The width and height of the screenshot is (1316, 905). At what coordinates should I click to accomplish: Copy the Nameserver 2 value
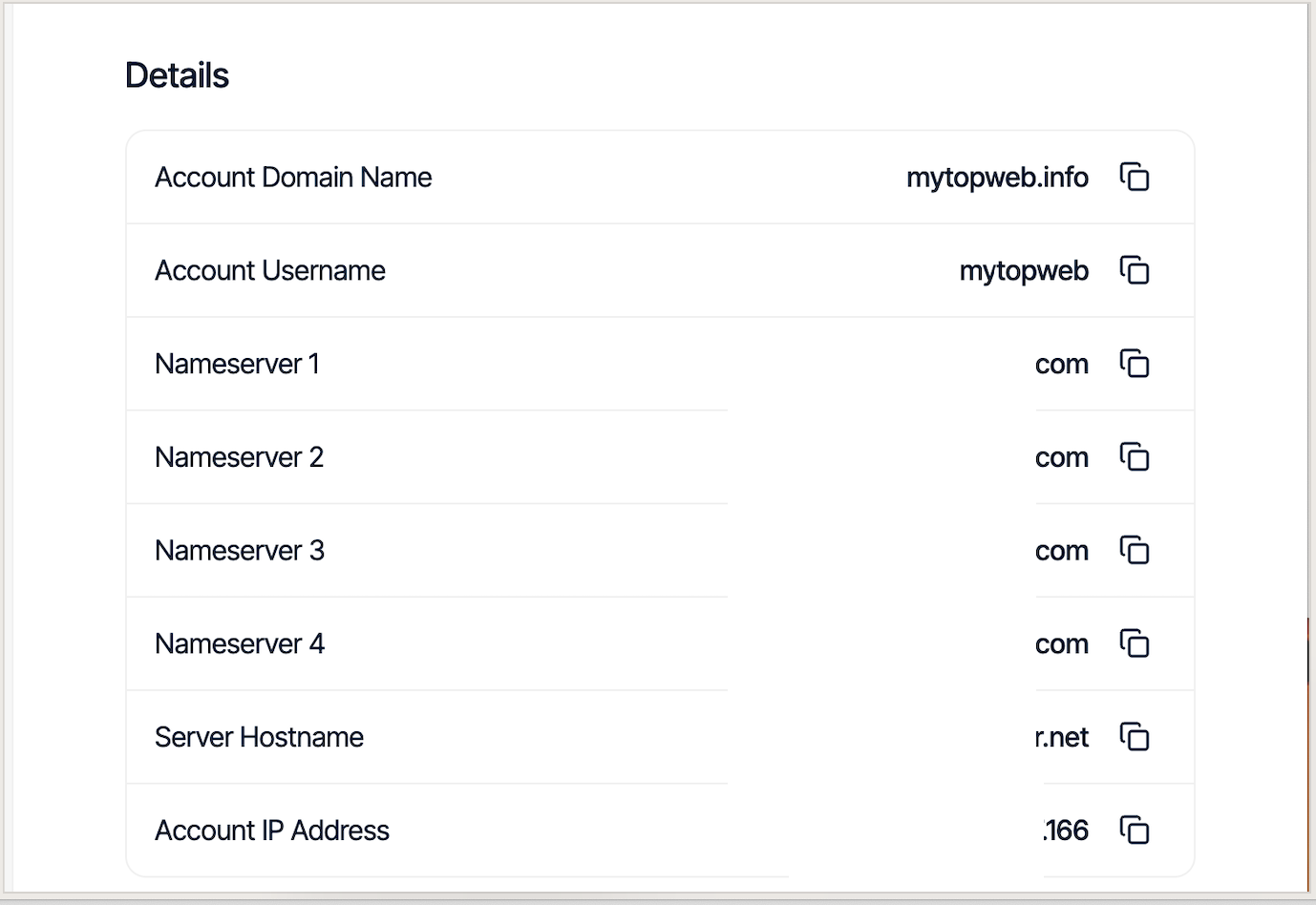coord(1135,457)
